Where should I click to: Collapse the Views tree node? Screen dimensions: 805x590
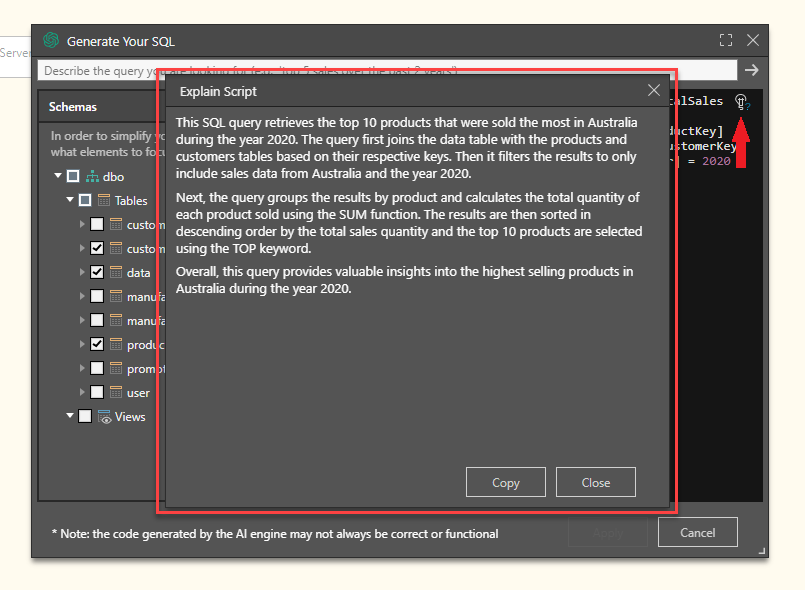(x=70, y=416)
